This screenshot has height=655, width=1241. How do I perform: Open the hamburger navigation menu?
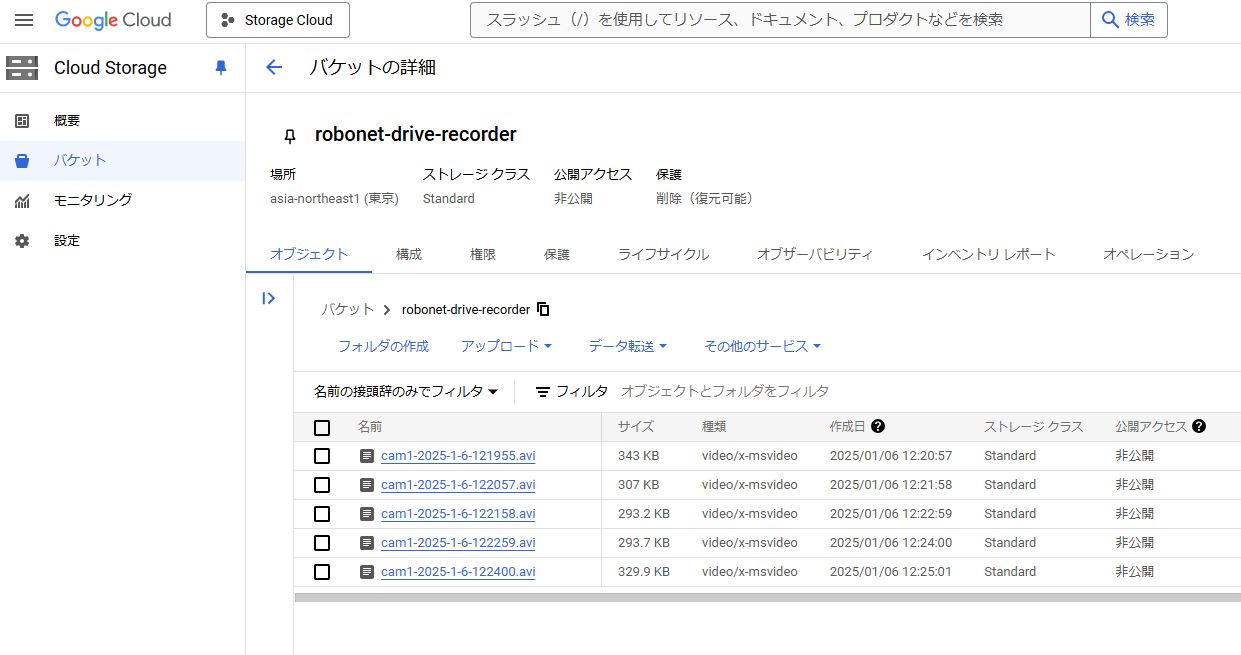click(24, 20)
